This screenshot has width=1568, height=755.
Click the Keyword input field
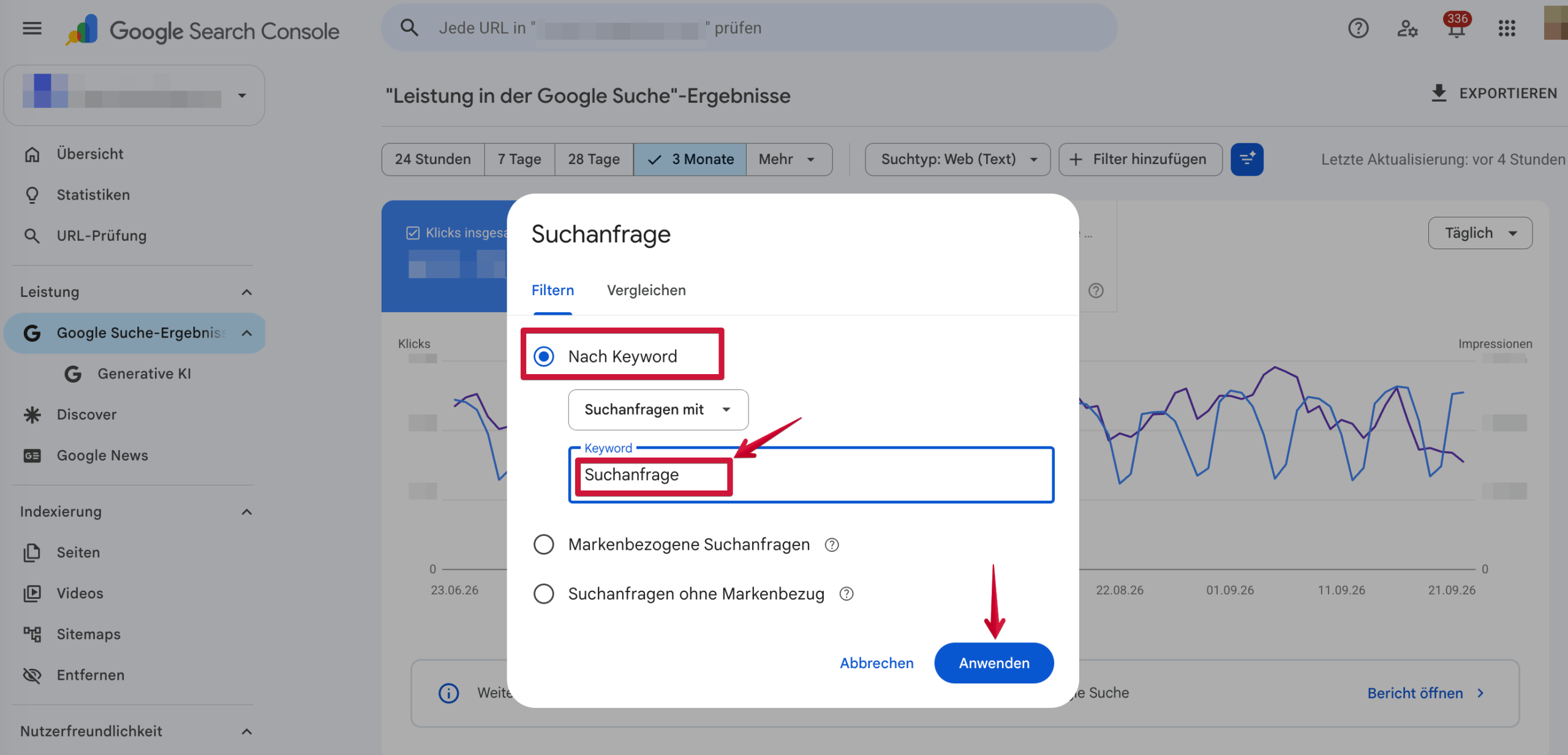[811, 475]
